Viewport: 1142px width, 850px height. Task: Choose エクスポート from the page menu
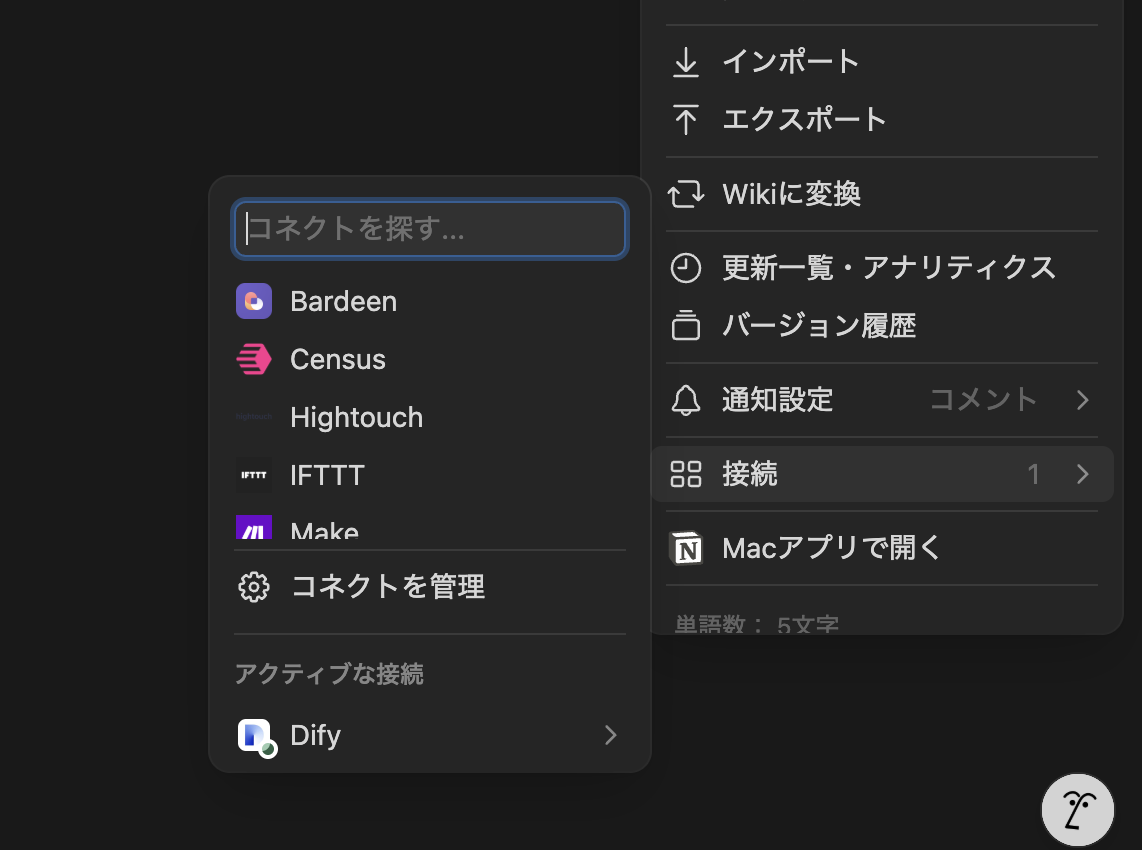coord(882,119)
